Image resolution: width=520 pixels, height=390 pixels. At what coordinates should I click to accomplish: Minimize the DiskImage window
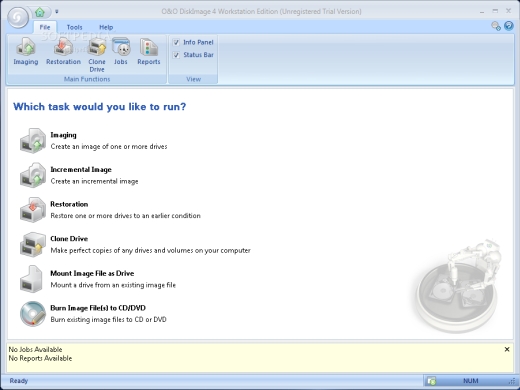point(482,12)
